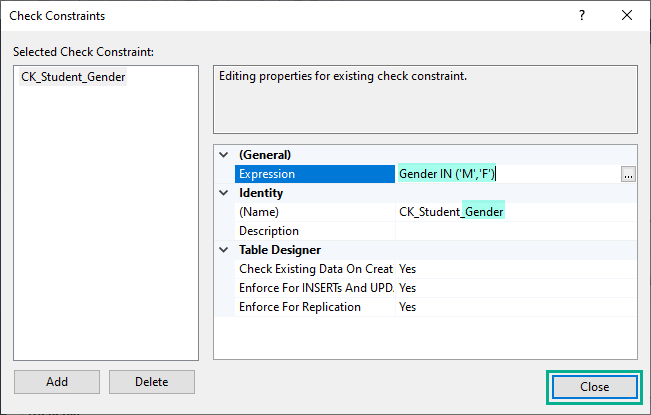This screenshot has width=651, height=415.
Task: Click the Expression value field
Action: click(x=509, y=174)
